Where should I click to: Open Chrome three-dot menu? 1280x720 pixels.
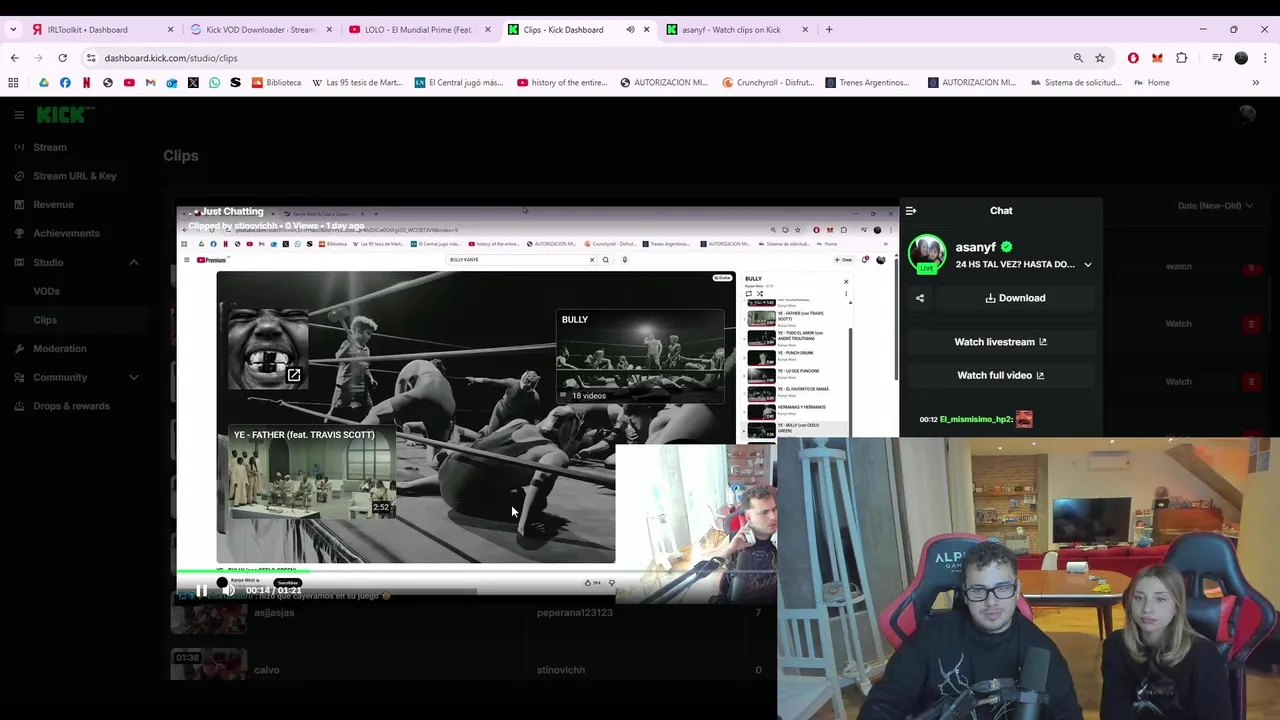(1264, 58)
